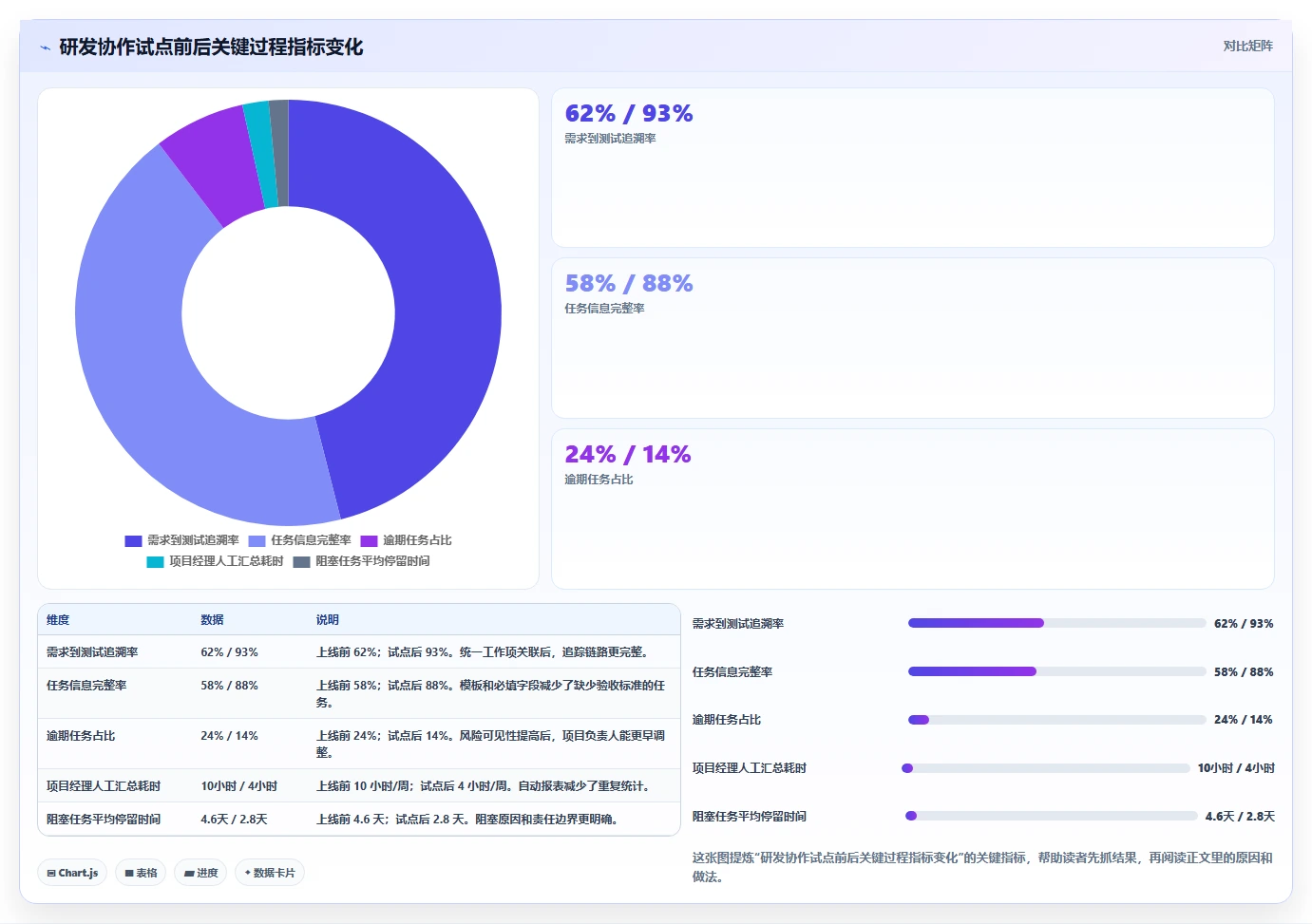
Task: Click the summary paragraph starting 这张图提炼
Action: point(982,867)
